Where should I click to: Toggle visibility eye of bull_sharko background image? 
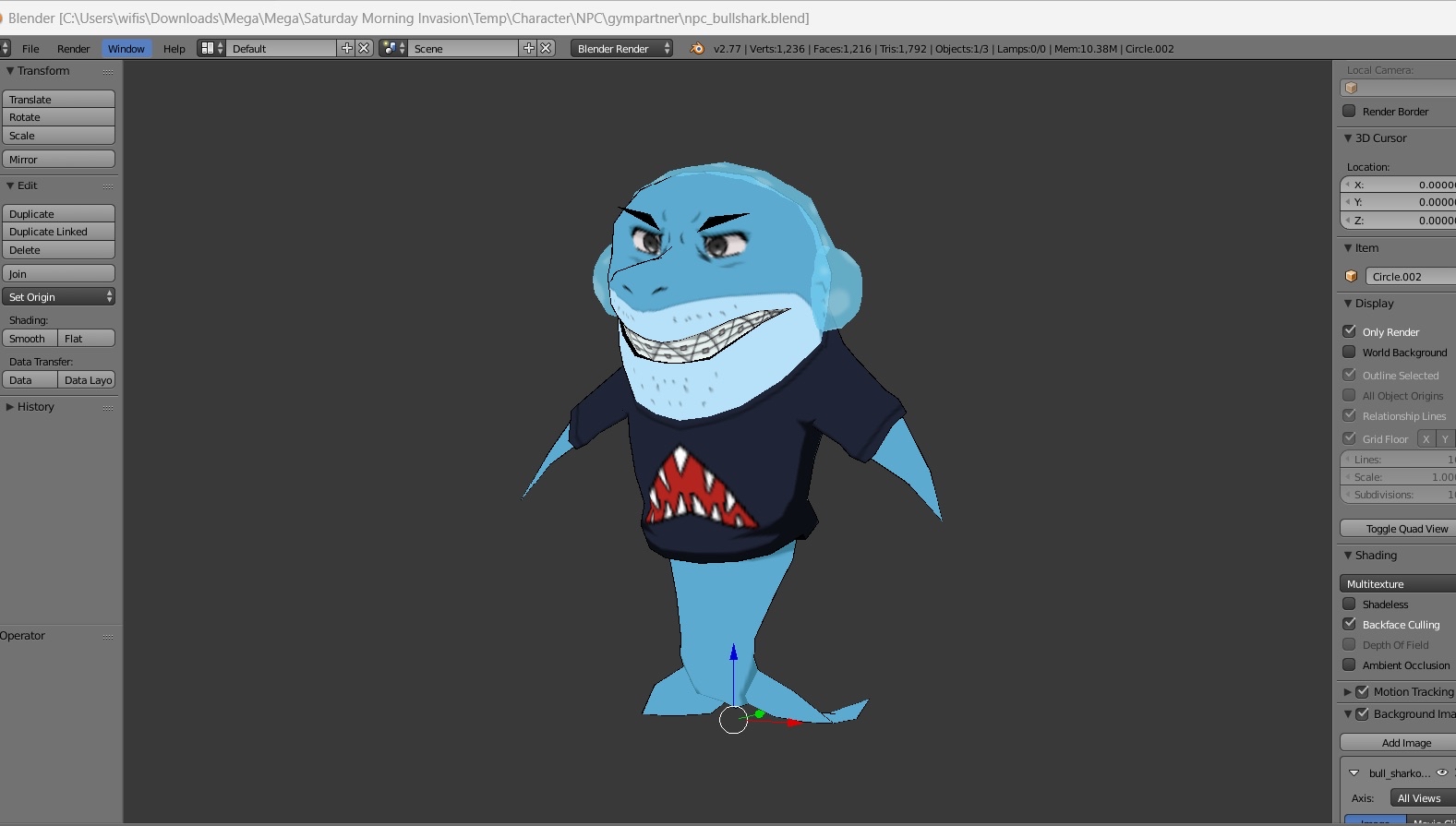pyautogui.click(x=1442, y=772)
